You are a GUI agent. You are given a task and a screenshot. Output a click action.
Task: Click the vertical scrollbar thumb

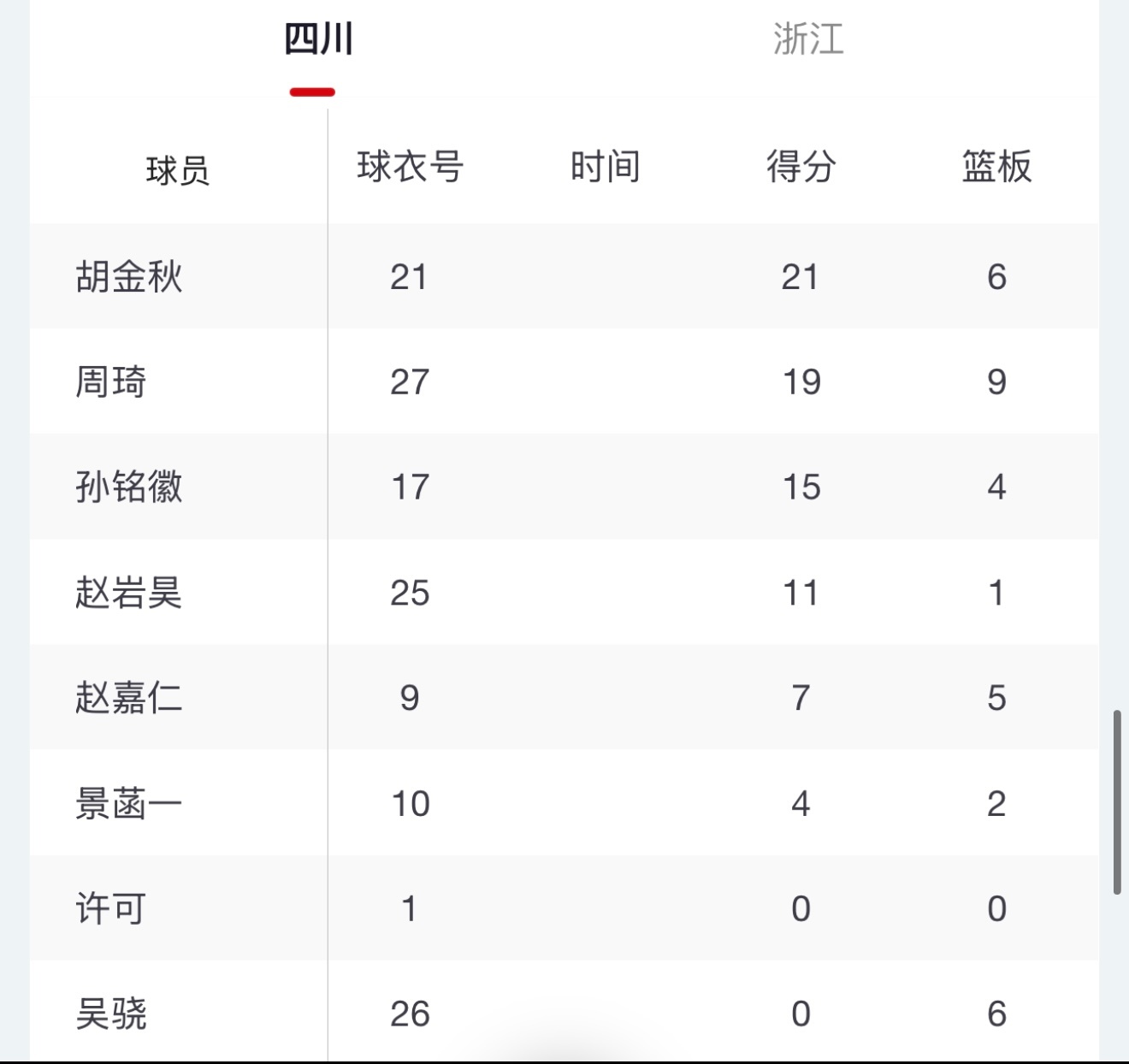click(x=1117, y=801)
